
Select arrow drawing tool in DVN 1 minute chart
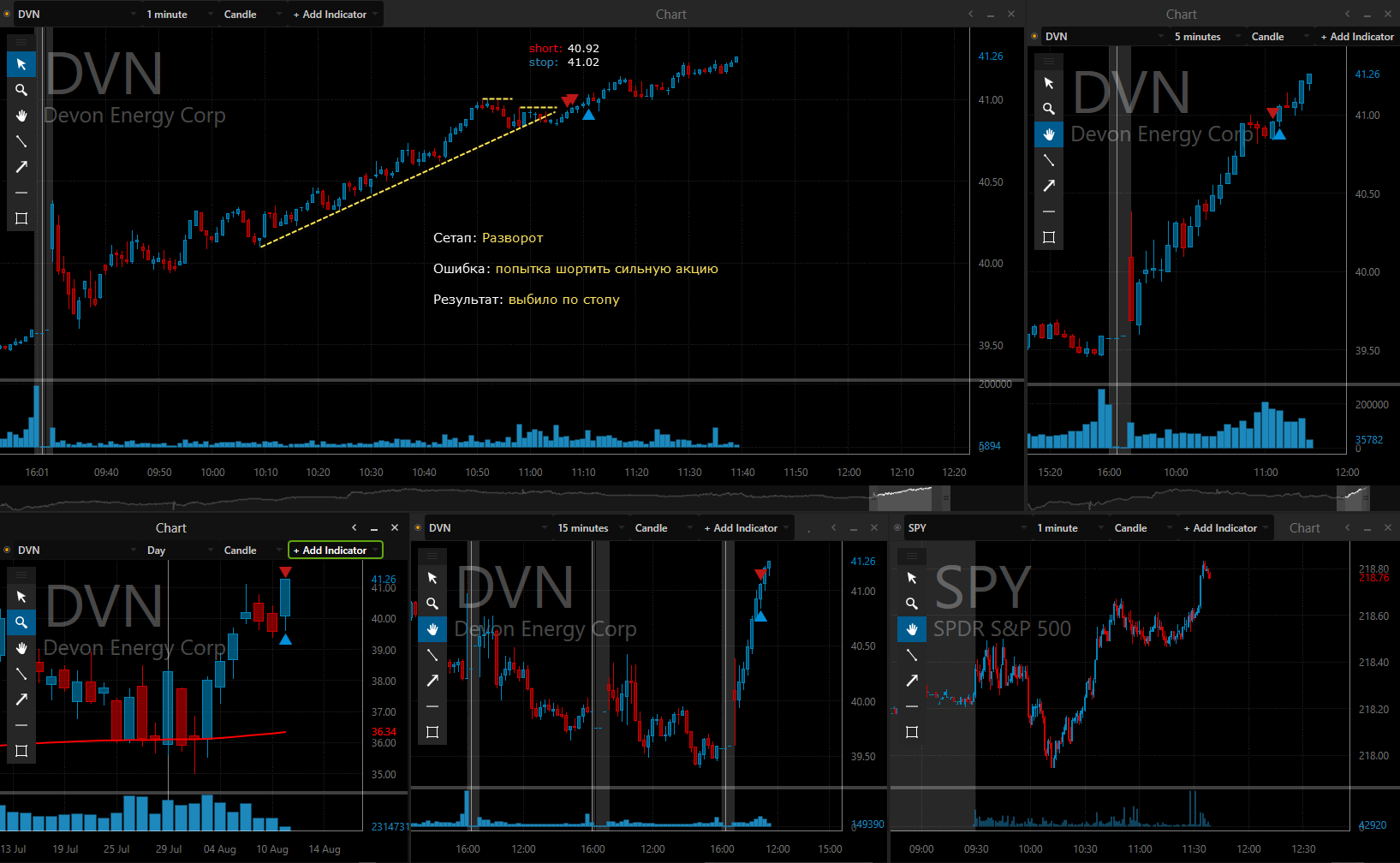[x=21, y=167]
